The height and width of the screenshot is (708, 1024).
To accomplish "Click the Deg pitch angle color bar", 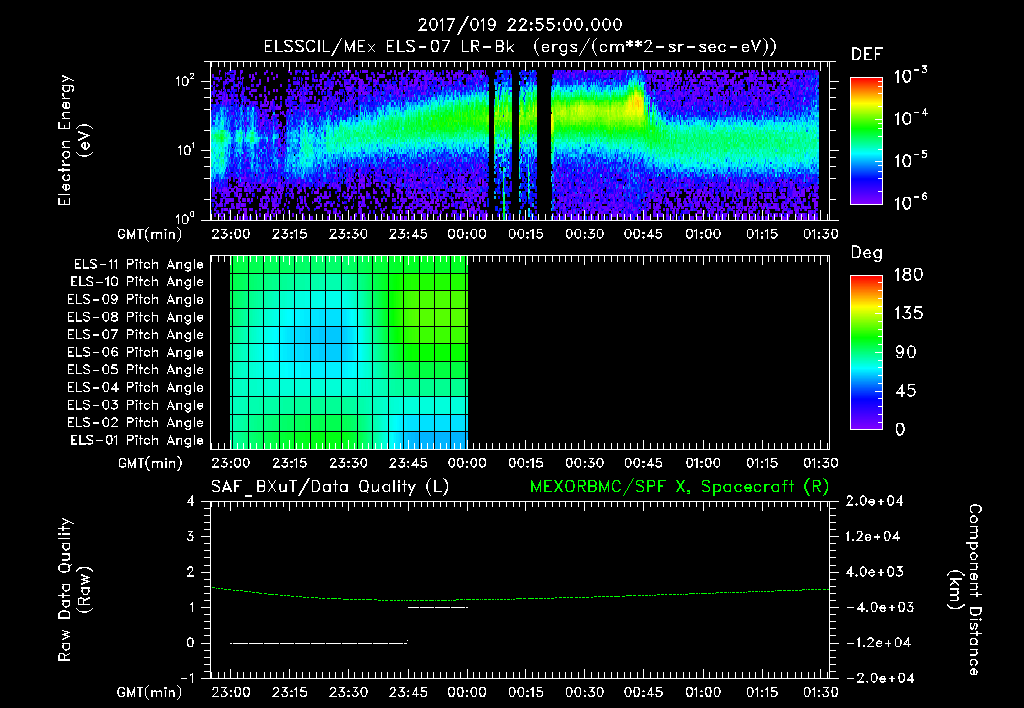I will pos(866,353).
